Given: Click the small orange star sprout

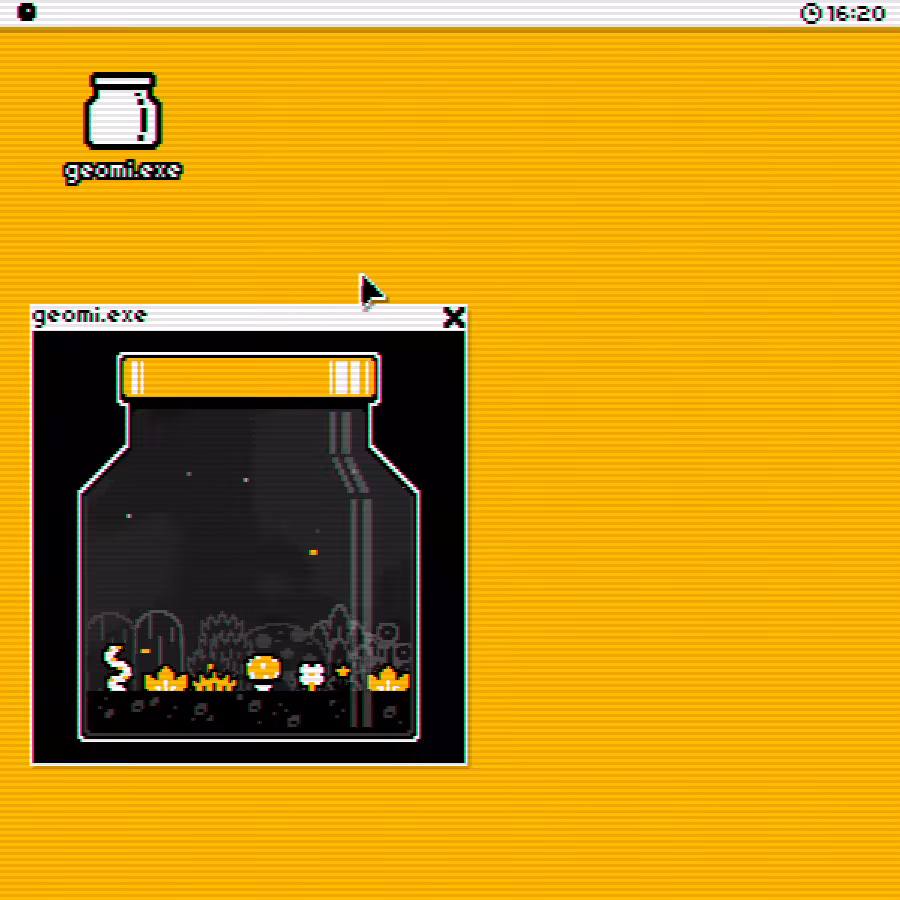Looking at the screenshot, I should pyautogui.click(x=343, y=671).
